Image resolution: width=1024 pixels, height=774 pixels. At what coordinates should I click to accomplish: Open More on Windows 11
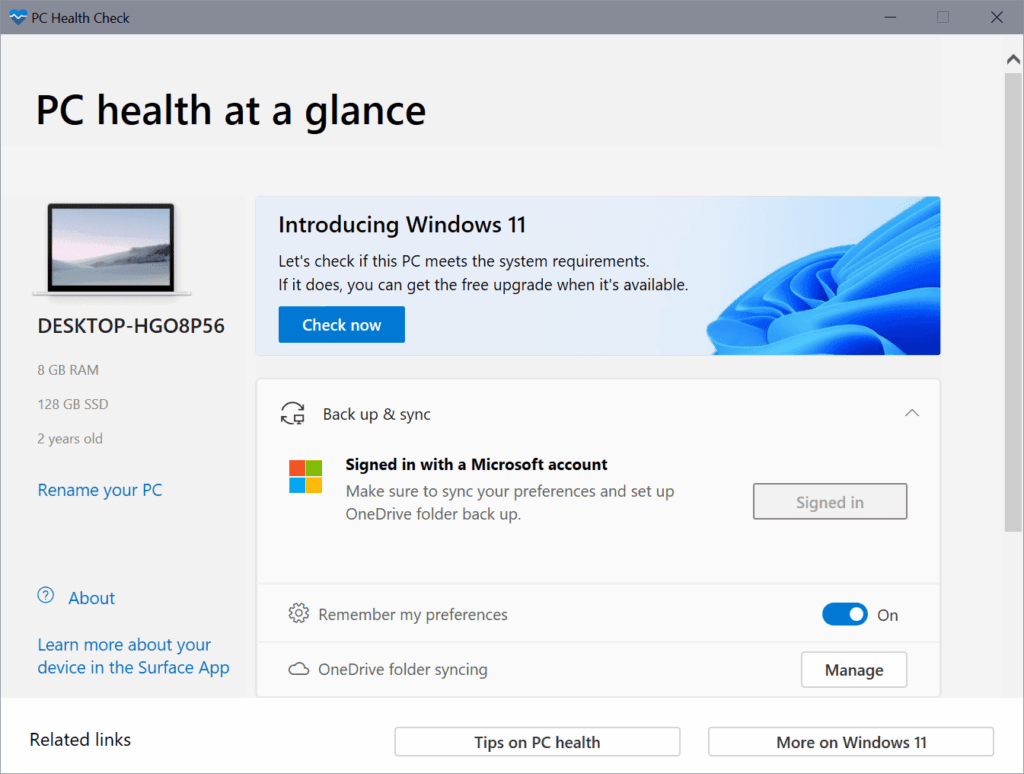tap(850, 742)
